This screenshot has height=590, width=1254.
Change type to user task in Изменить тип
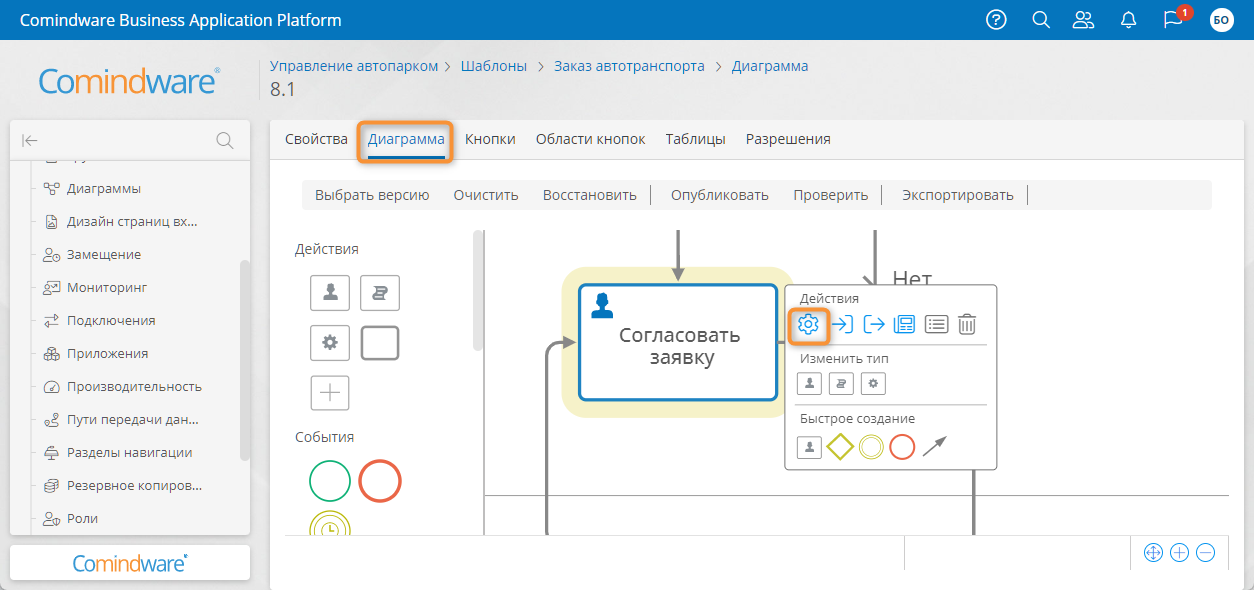[809, 383]
